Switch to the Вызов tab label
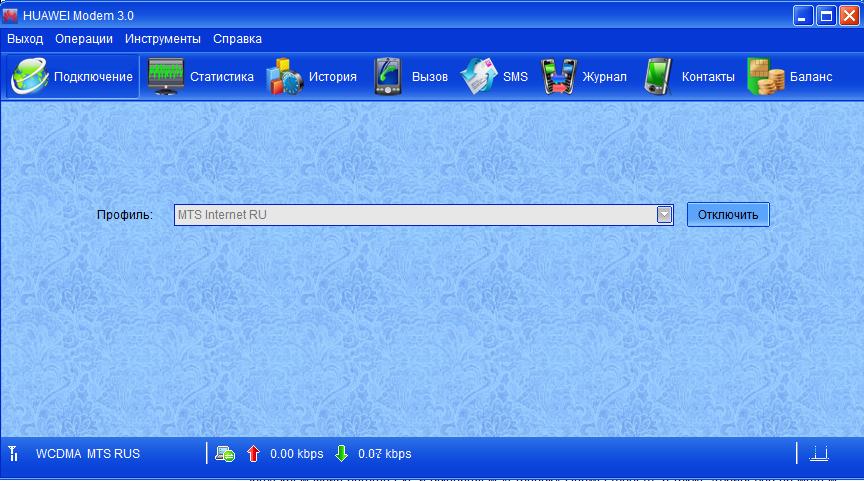 click(x=430, y=77)
